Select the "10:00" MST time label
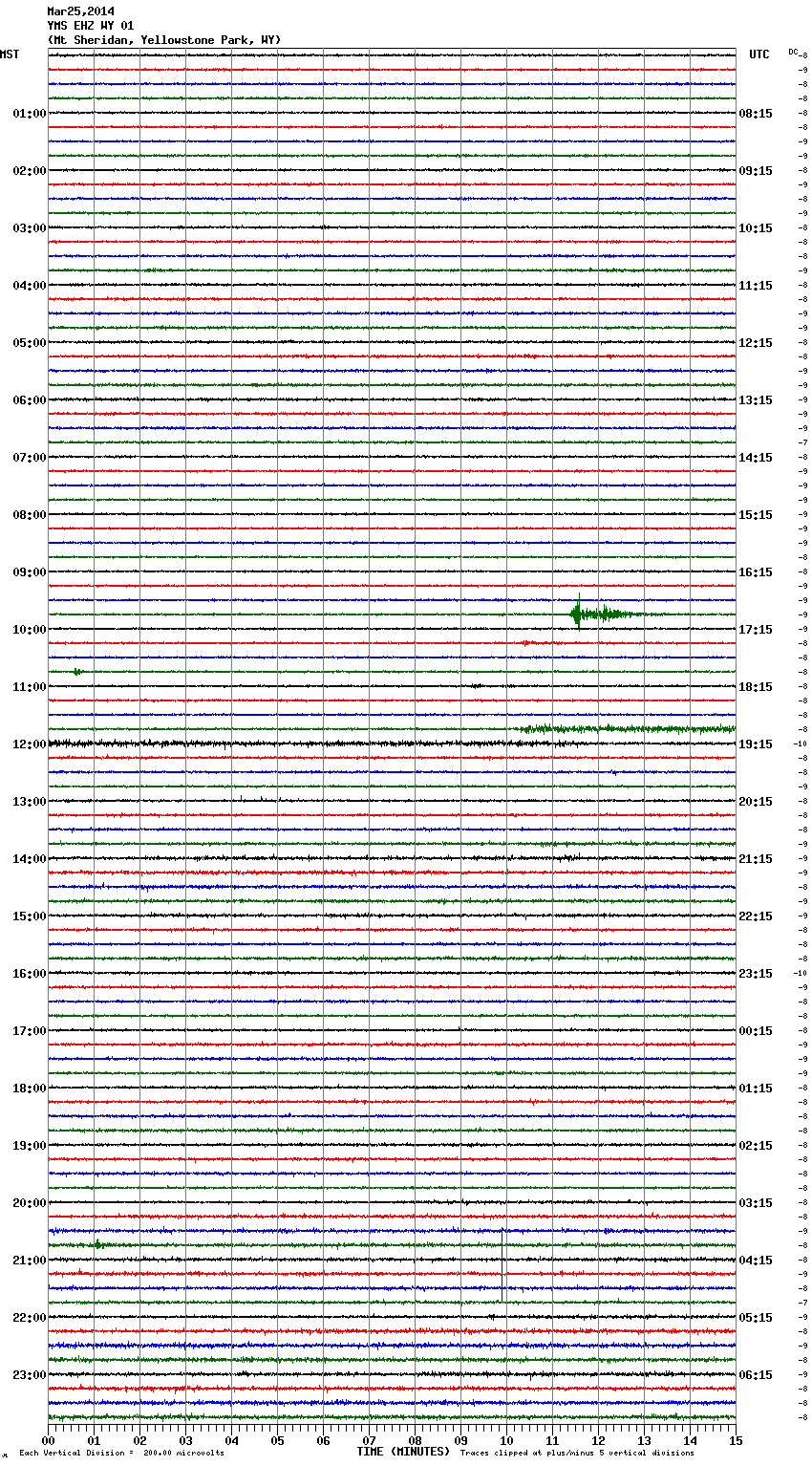Image resolution: width=812 pixels, height=1466 pixels. [x=30, y=630]
